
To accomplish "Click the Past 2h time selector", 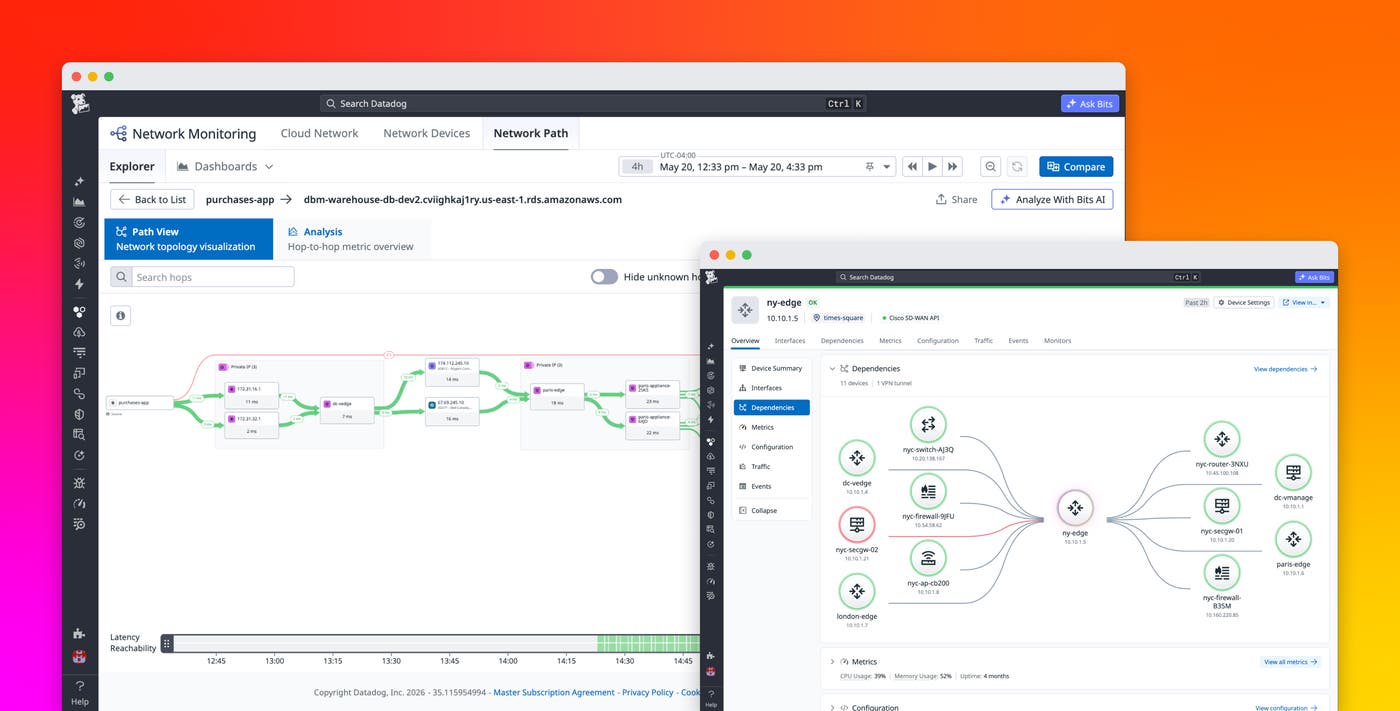I will 1196,302.
